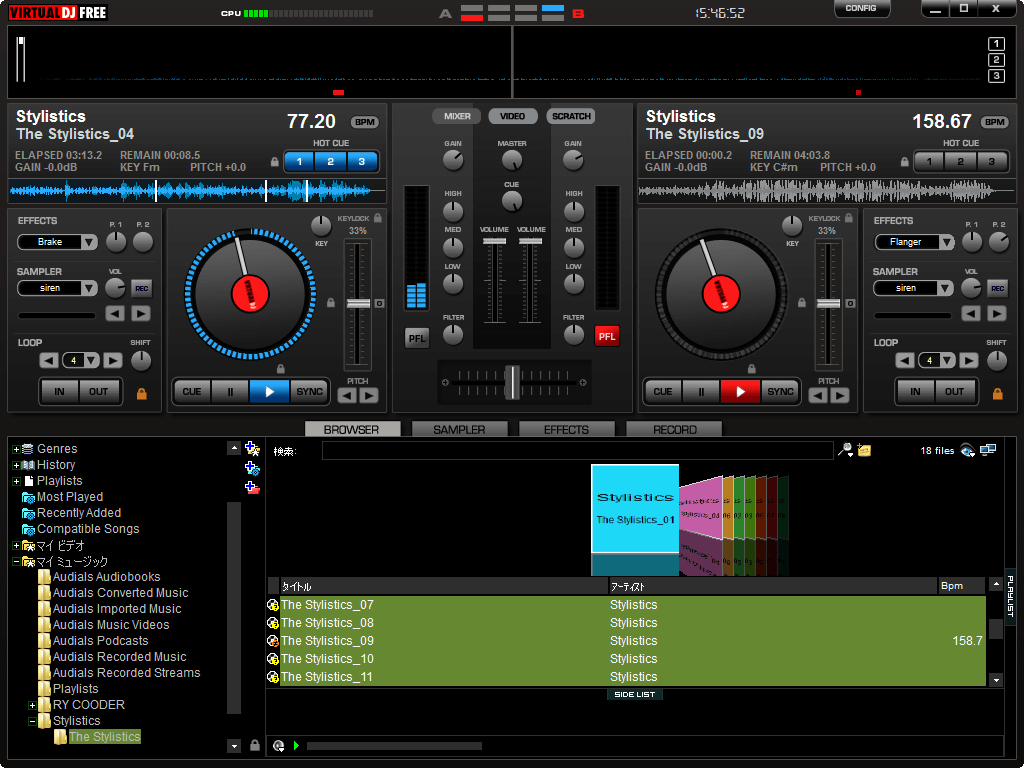Viewport: 1024px width, 768px height.
Task: Click the eye icon next to 18 files
Action: (967, 451)
